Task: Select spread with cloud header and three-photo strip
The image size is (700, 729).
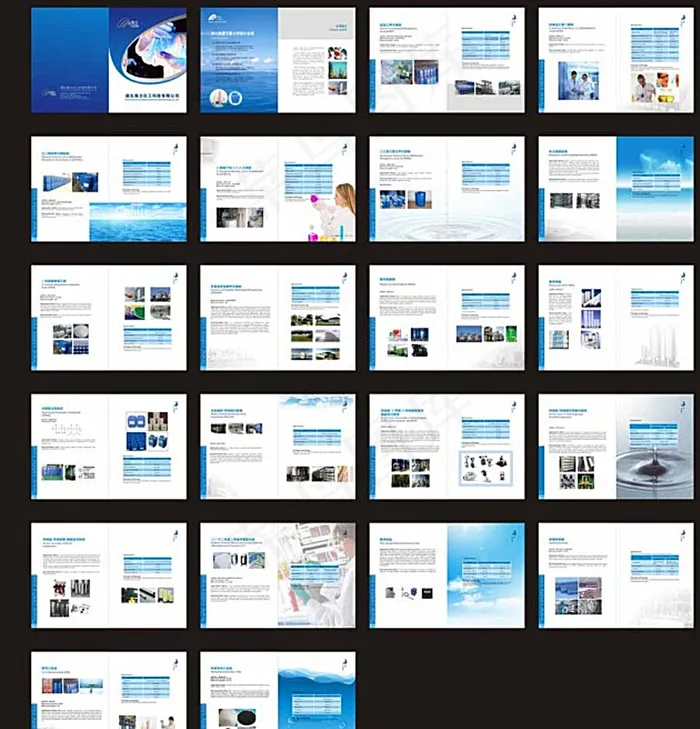Action: 278,447
